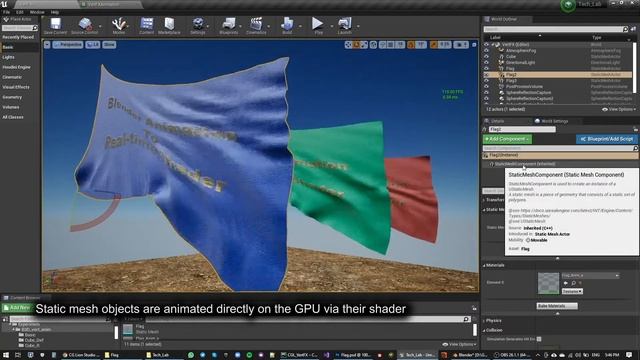Click the Build toolbar icon
640x360 pixels.
coord(287,26)
